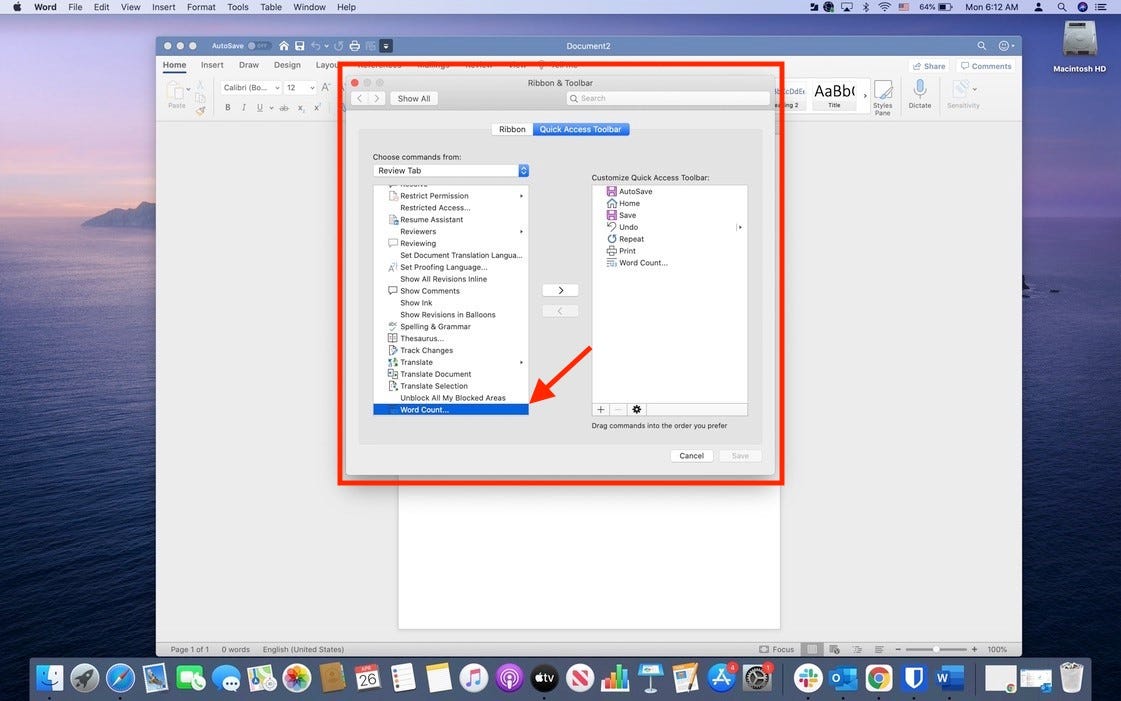Click the Underline formatting button
This screenshot has width=1121, height=701.
[x=260, y=108]
